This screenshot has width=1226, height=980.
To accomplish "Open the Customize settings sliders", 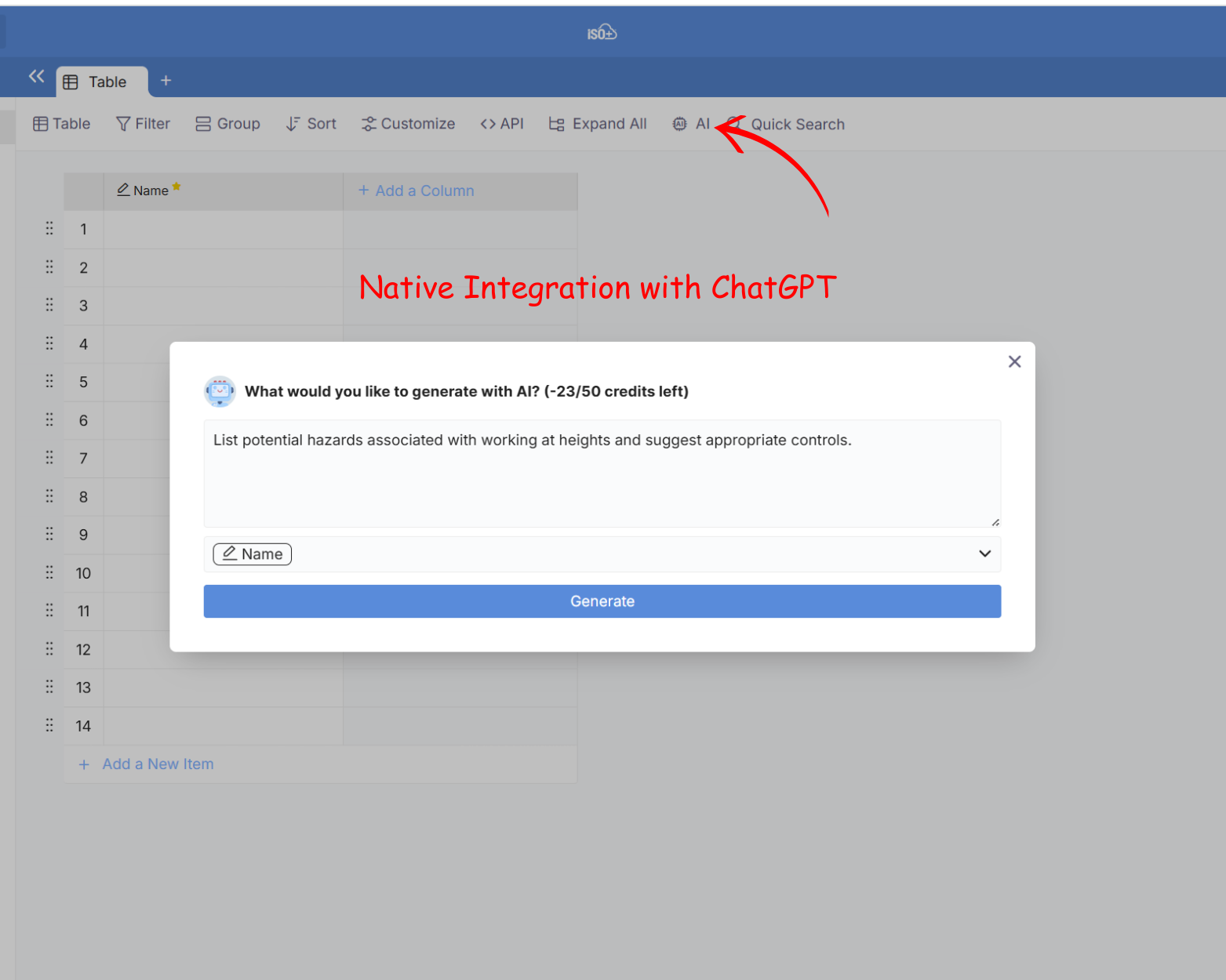I will pos(408,124).
